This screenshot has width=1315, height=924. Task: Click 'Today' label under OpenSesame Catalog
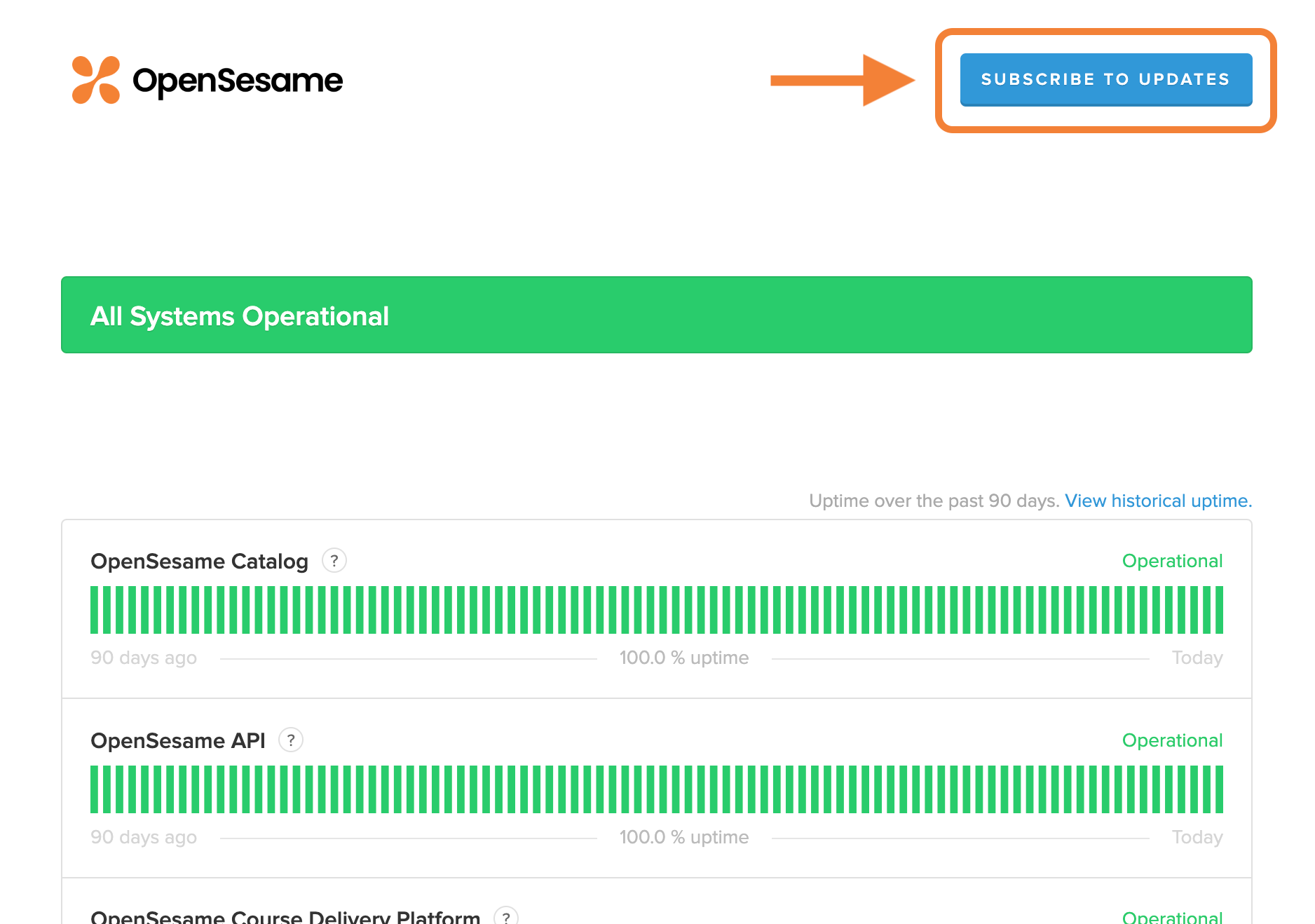pos(1197,658)
